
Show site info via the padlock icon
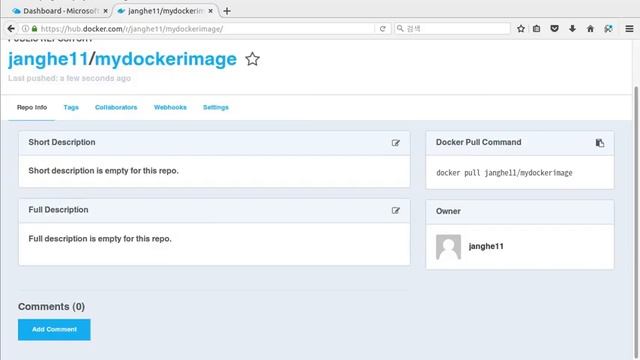[34, 29]
